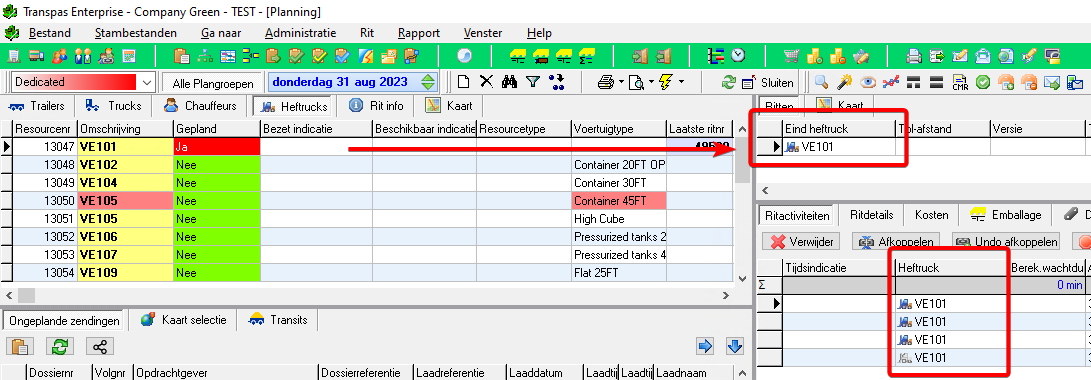The height and width of the screenshot is (380, 1091).
Task: Click the truck icon in green toolbar
Action: tap(37, 56)
